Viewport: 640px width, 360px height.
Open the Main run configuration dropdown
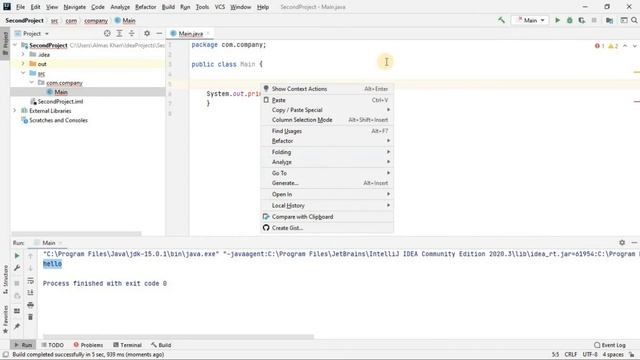[530, 20]
